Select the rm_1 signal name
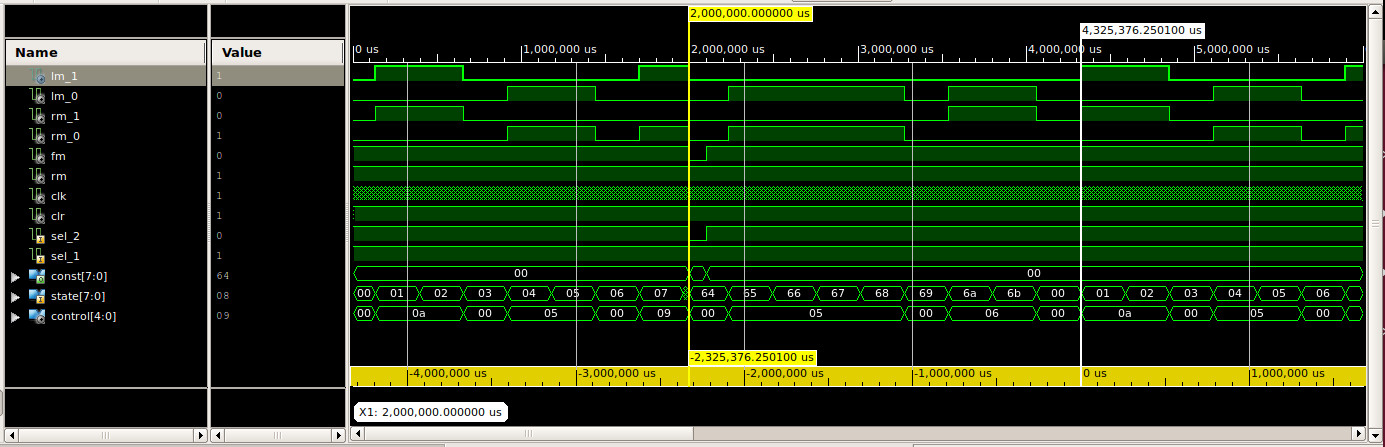Screen dimensions: 1385x447 (65, 116)
